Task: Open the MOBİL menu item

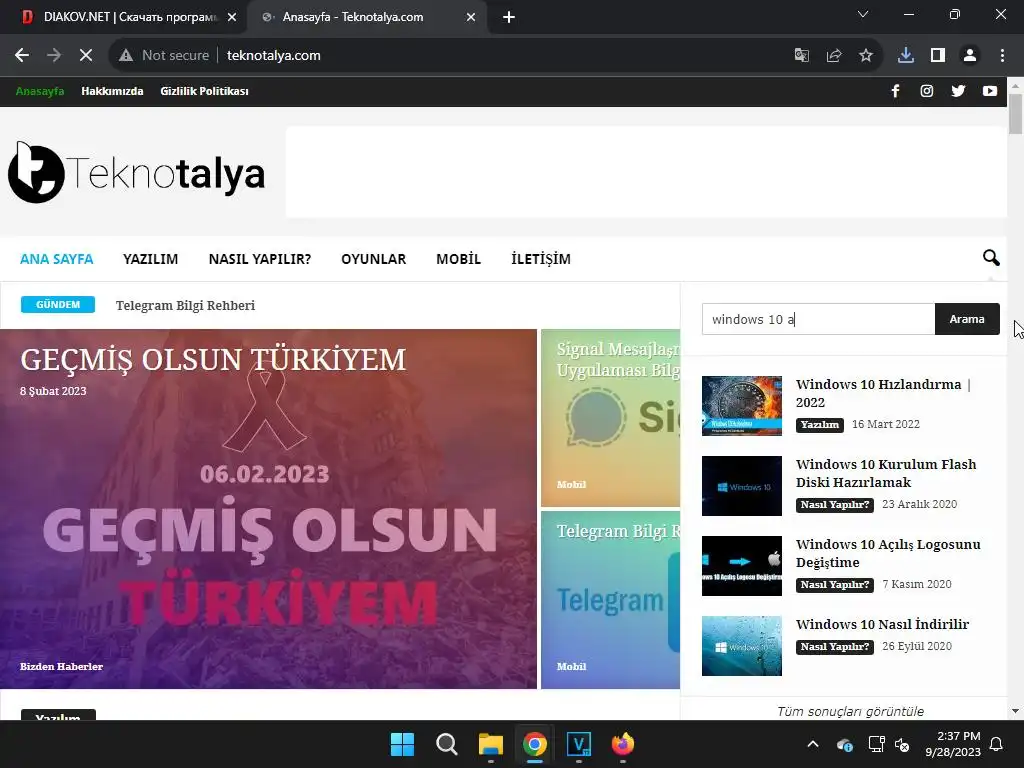Action: 458,259
